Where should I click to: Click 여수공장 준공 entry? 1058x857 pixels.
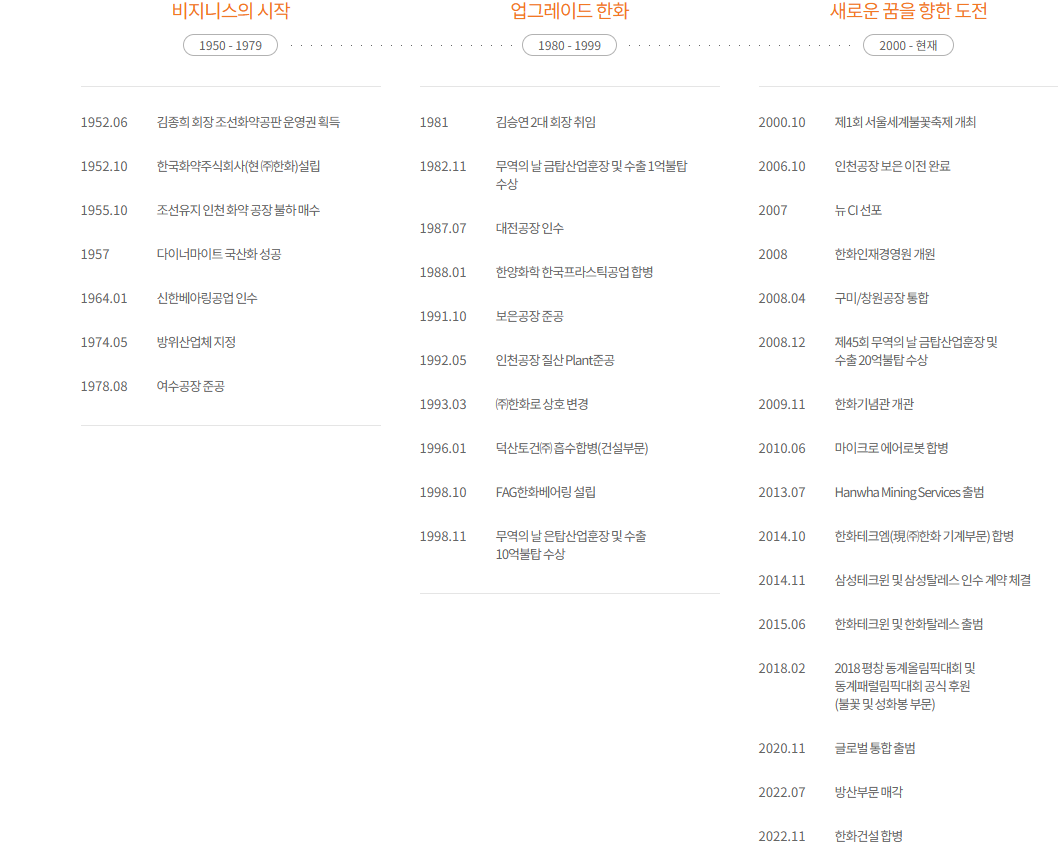click(190, 386)
